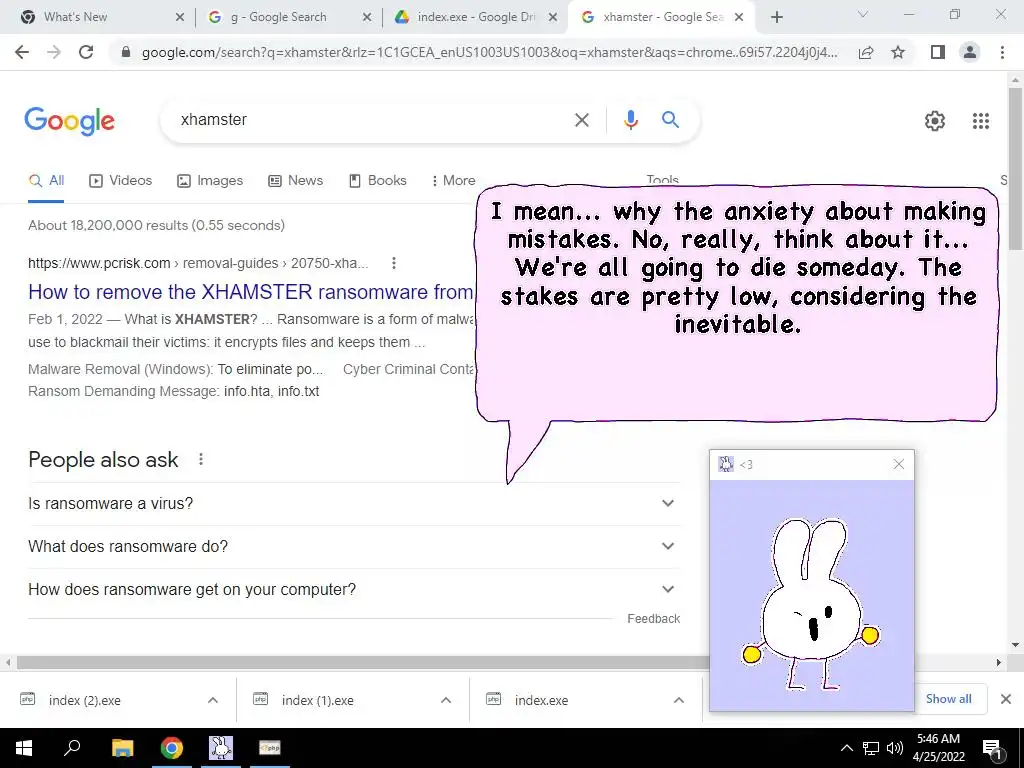
Task: Open the More search filters menu
Action: tap(453, 181)
